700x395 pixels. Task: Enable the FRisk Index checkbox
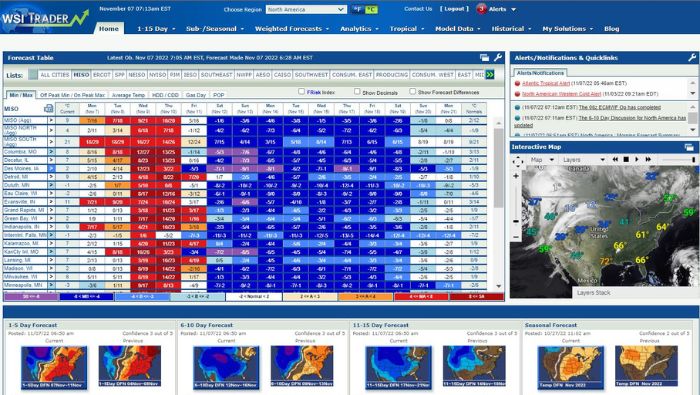tap(301, 91)
